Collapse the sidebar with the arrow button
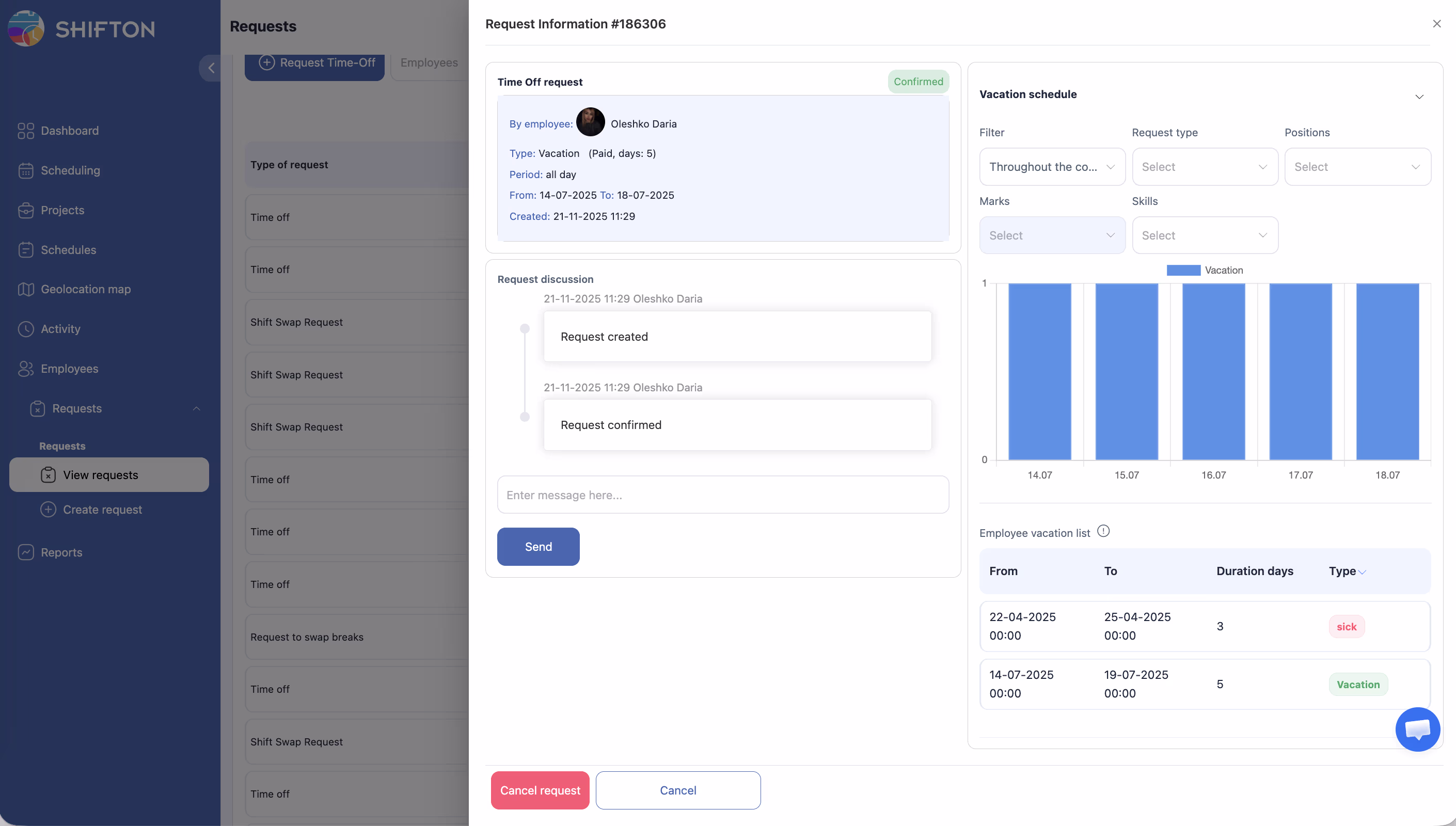Viewport: 1456px width, 826px height. 211,68
